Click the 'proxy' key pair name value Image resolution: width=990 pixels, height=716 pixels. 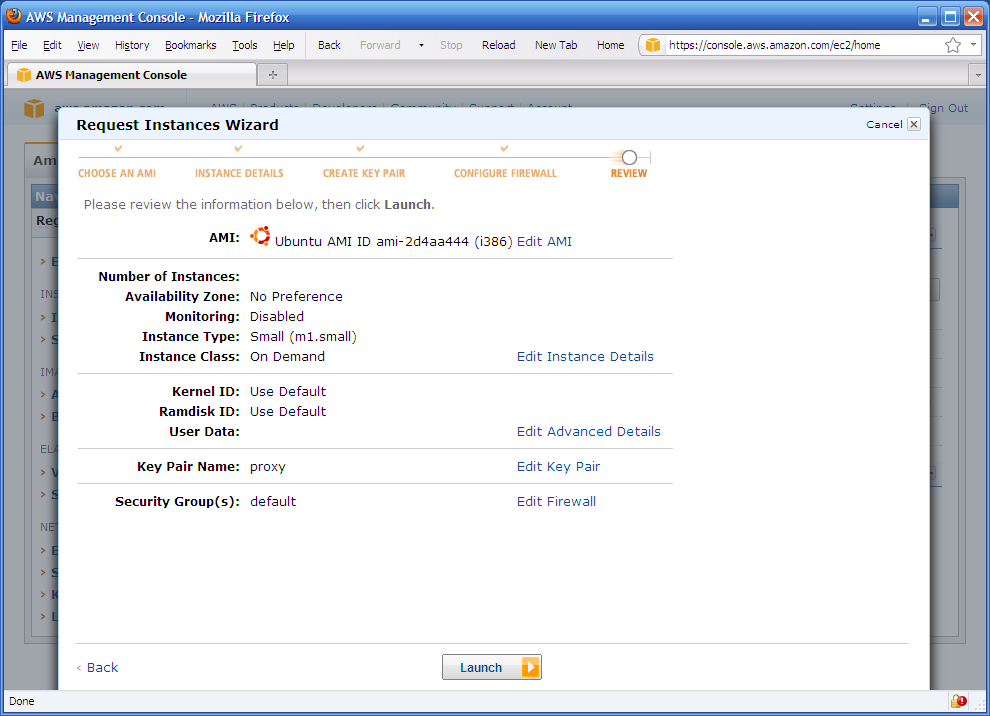268,467
